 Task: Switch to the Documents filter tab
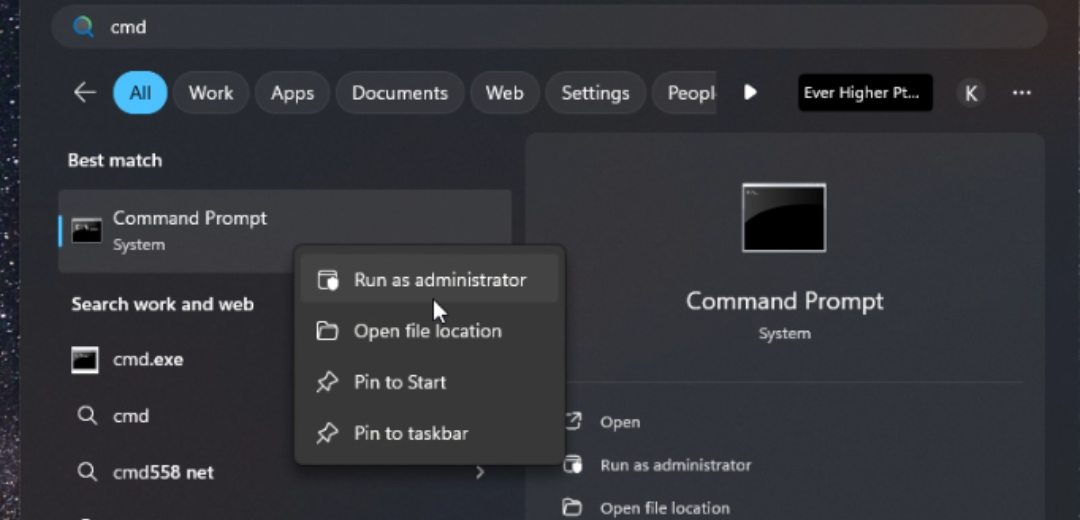[x=399, y=93]
